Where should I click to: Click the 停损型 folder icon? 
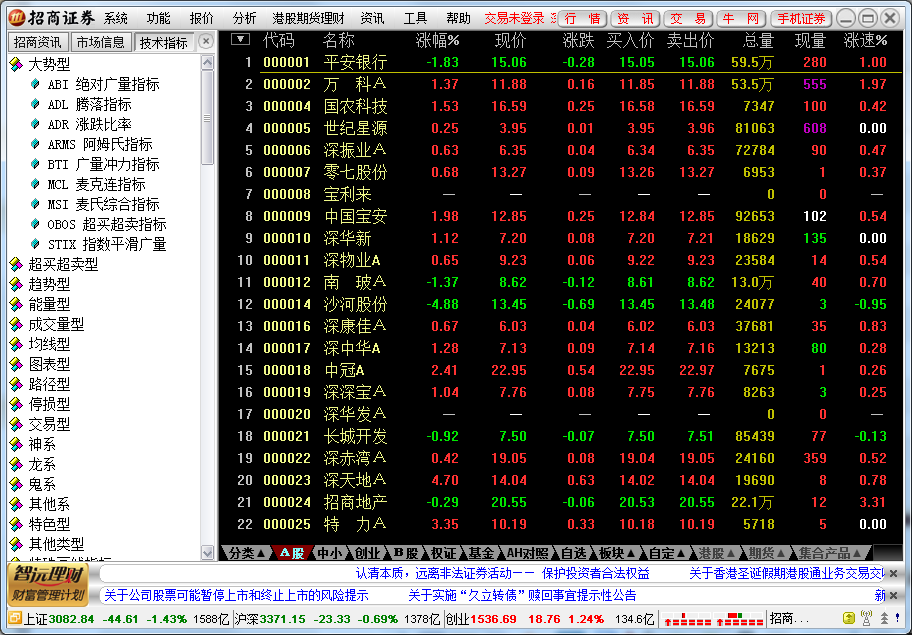point(16,405)
